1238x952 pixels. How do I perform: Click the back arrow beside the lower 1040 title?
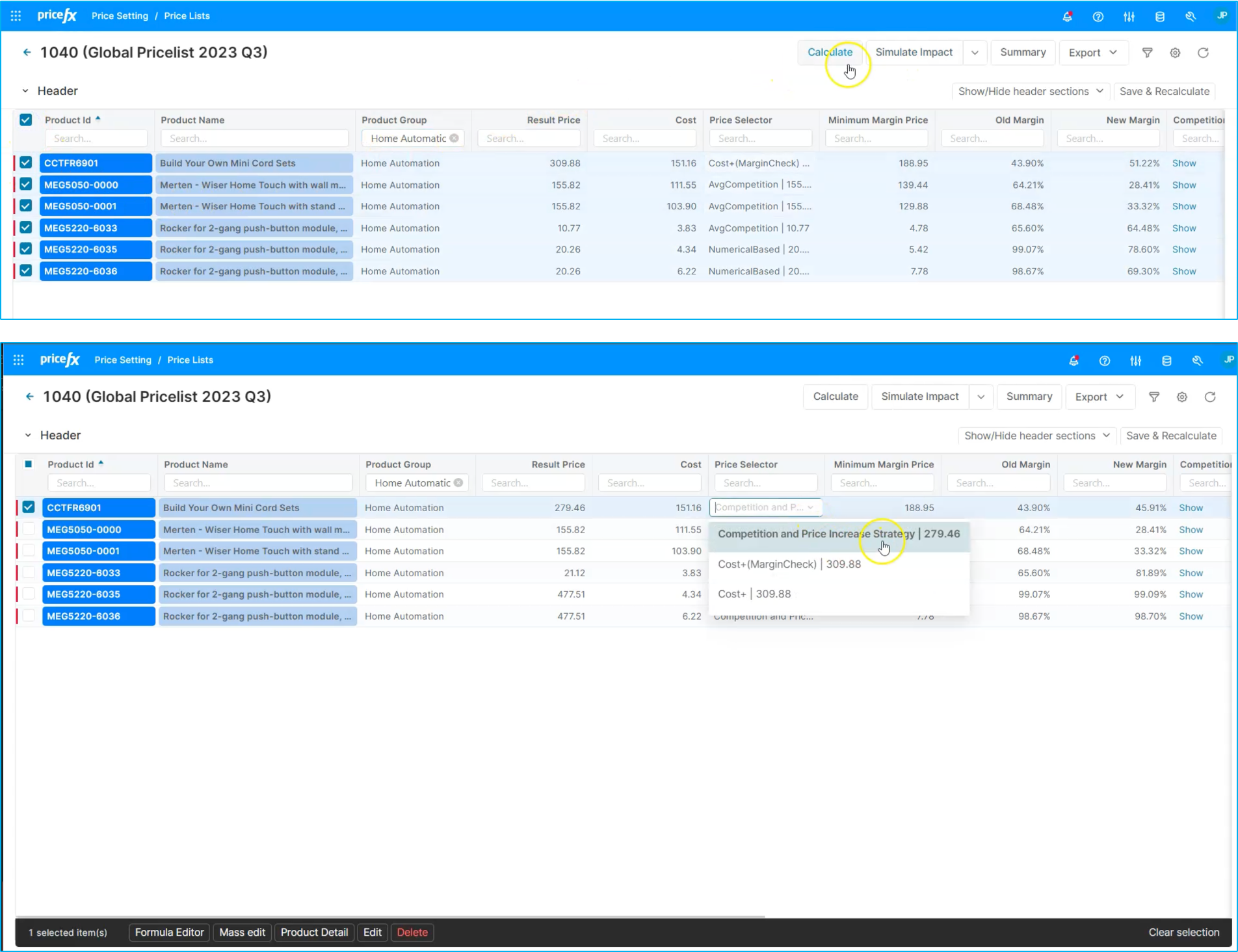click(x=29, y=397)
